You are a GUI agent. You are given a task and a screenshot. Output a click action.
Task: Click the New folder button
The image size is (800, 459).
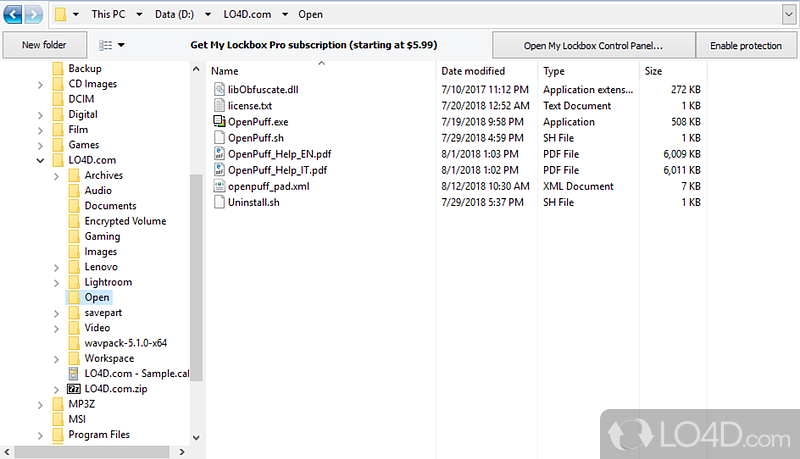(x=44, y=46)
